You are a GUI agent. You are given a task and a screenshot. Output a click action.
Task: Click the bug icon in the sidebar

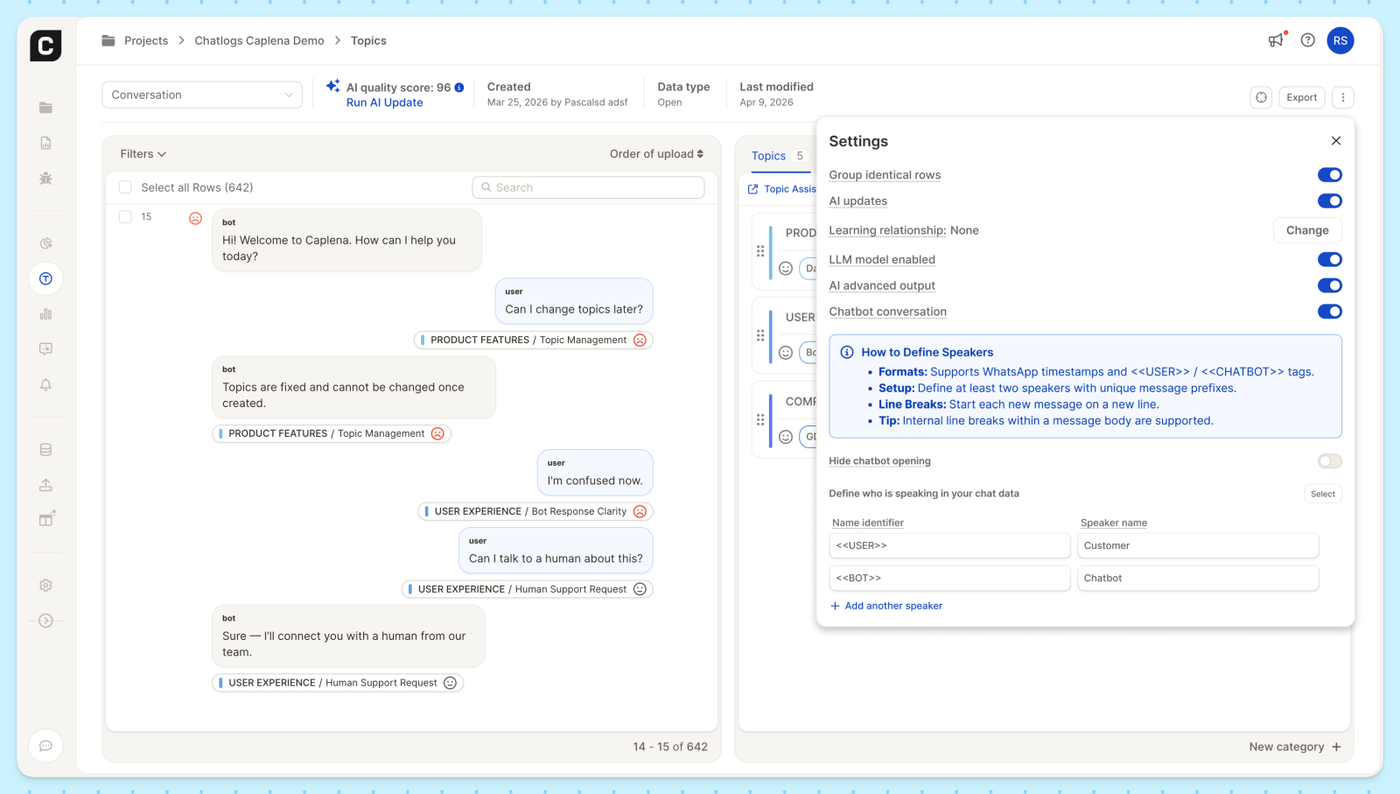[x=46, y=179]
